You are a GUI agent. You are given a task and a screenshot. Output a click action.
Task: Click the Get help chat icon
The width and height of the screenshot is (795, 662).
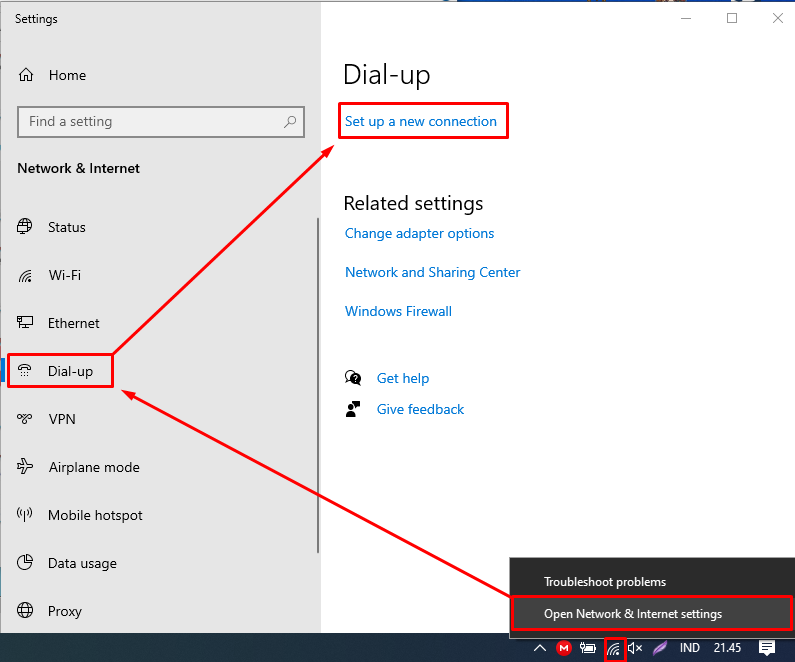(353, 378)
